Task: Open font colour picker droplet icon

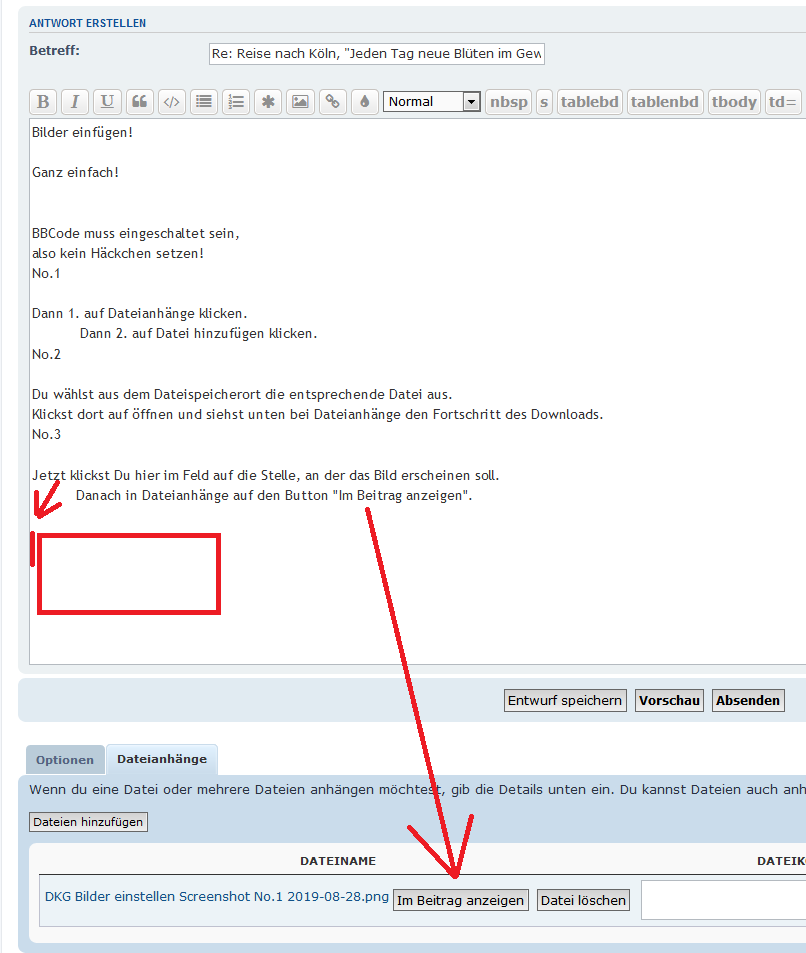Action: point(364,102)
